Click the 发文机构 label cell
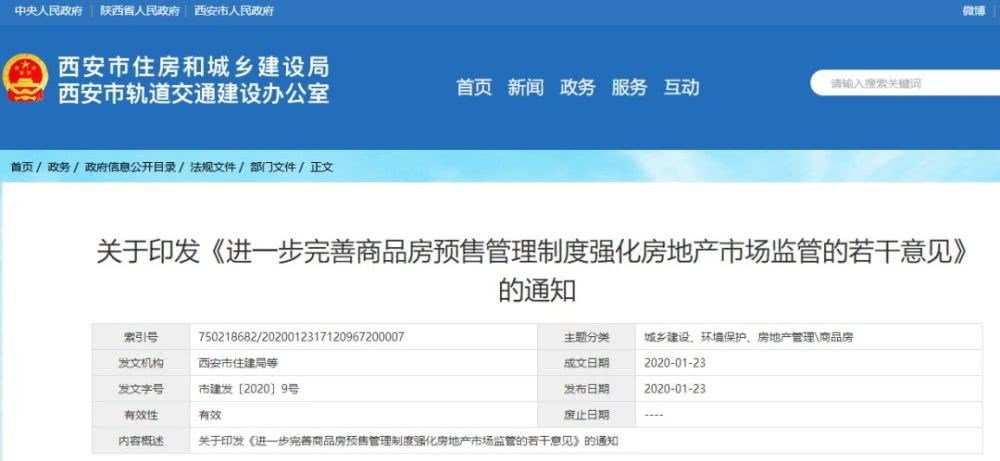Image resolution: width=1000 pixels, height=461 pixels. (141, 363)
